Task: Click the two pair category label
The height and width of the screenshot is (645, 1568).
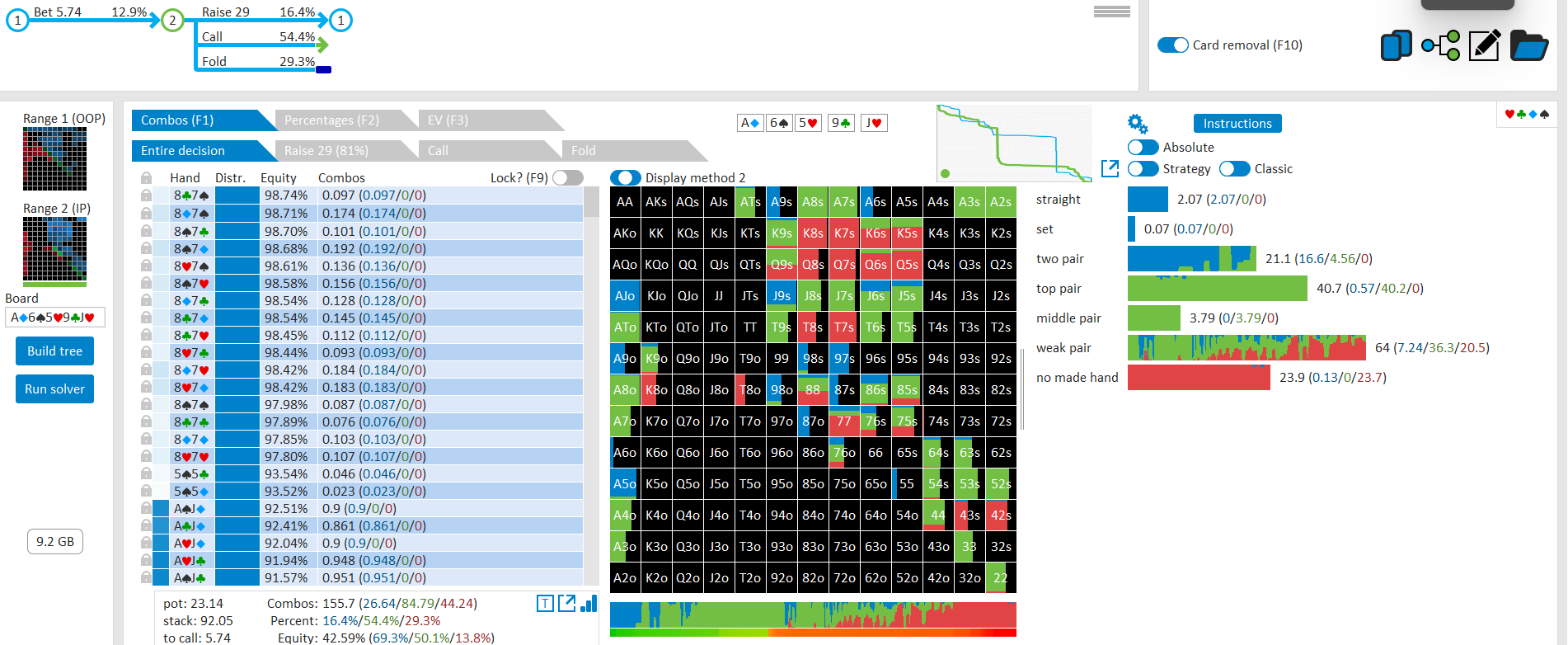Action: pos(1059,258)
